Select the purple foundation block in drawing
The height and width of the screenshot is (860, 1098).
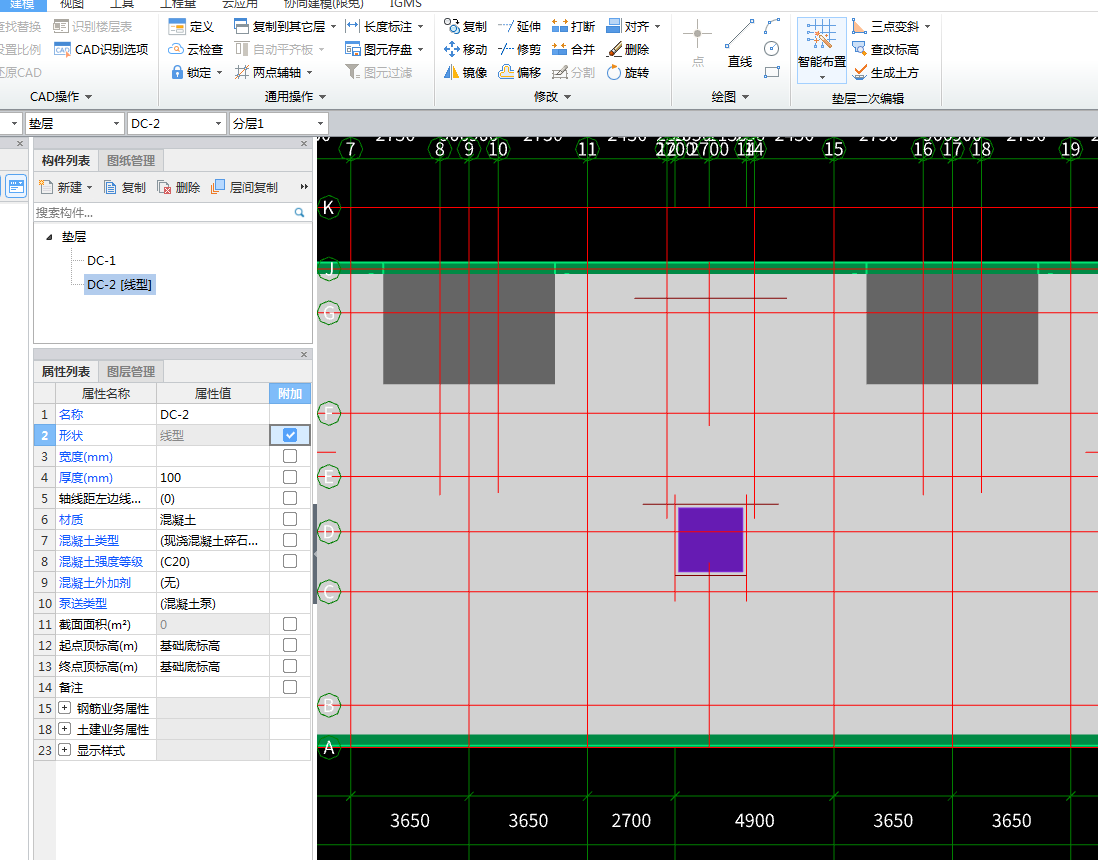pos(710,540)
